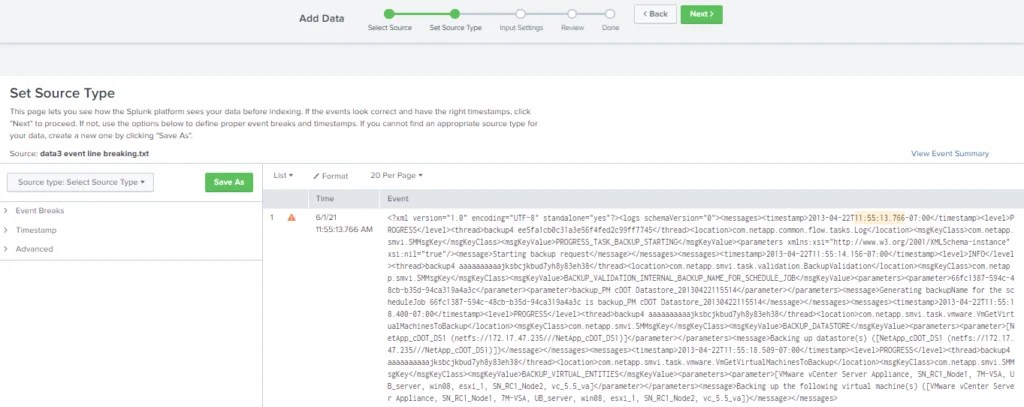Click the Input Settings step circle

point(520,14)
